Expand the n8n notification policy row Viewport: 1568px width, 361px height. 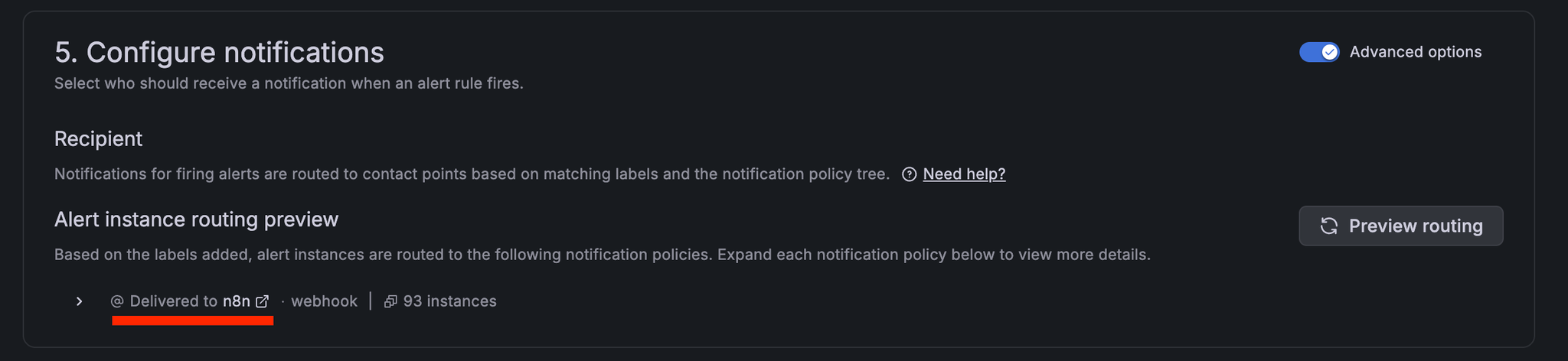(79, 301)
